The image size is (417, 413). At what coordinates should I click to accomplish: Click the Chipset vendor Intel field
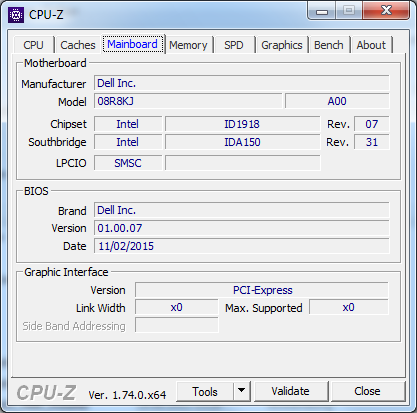[x=128, y=124]
